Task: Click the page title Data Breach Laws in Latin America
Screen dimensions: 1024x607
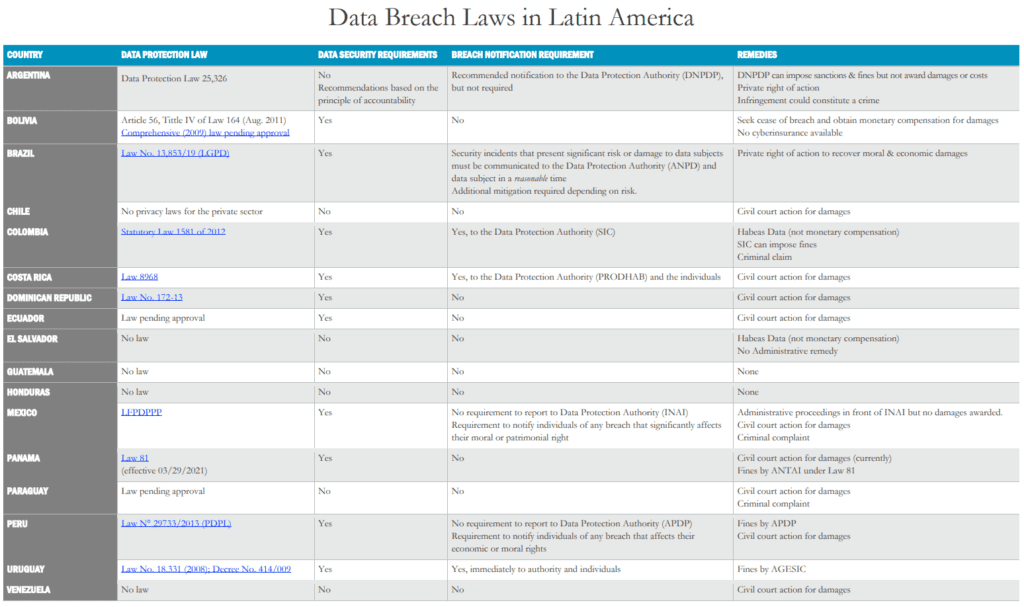Action: pos(511,19)
